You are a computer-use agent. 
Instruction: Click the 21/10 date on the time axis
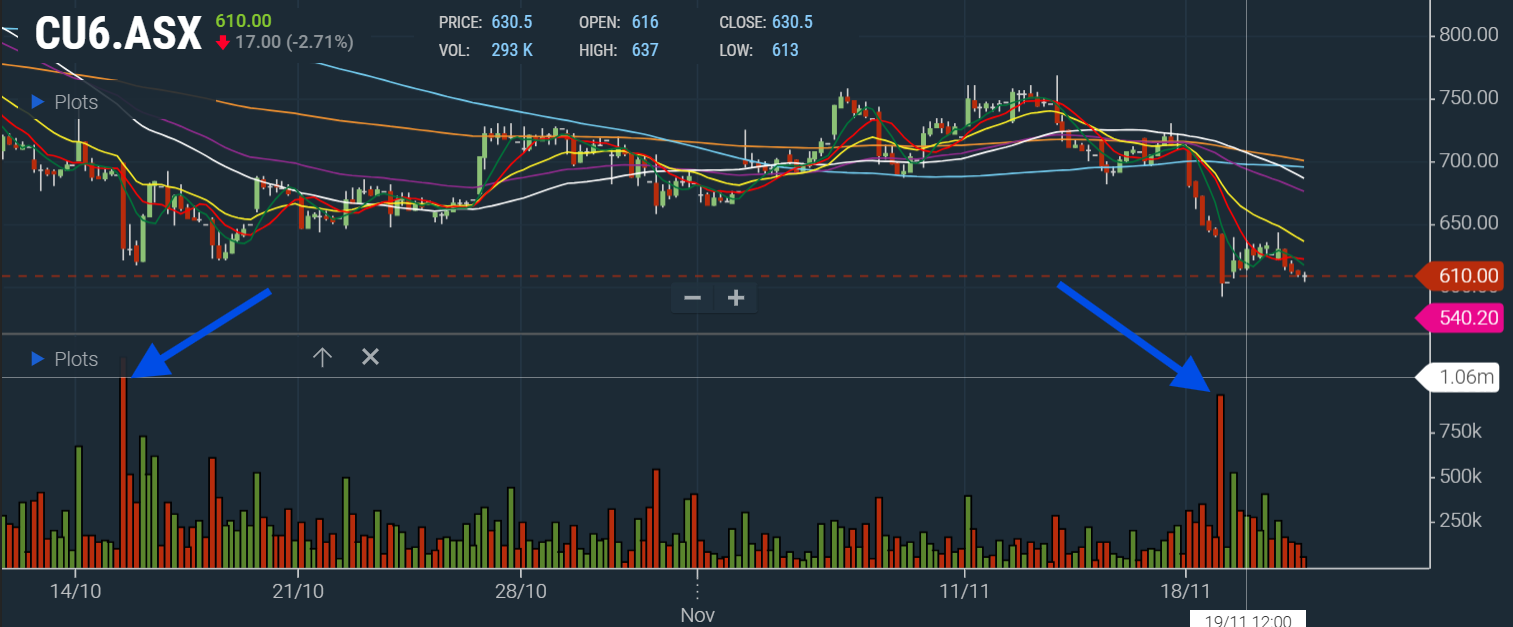tap(298, 590)
